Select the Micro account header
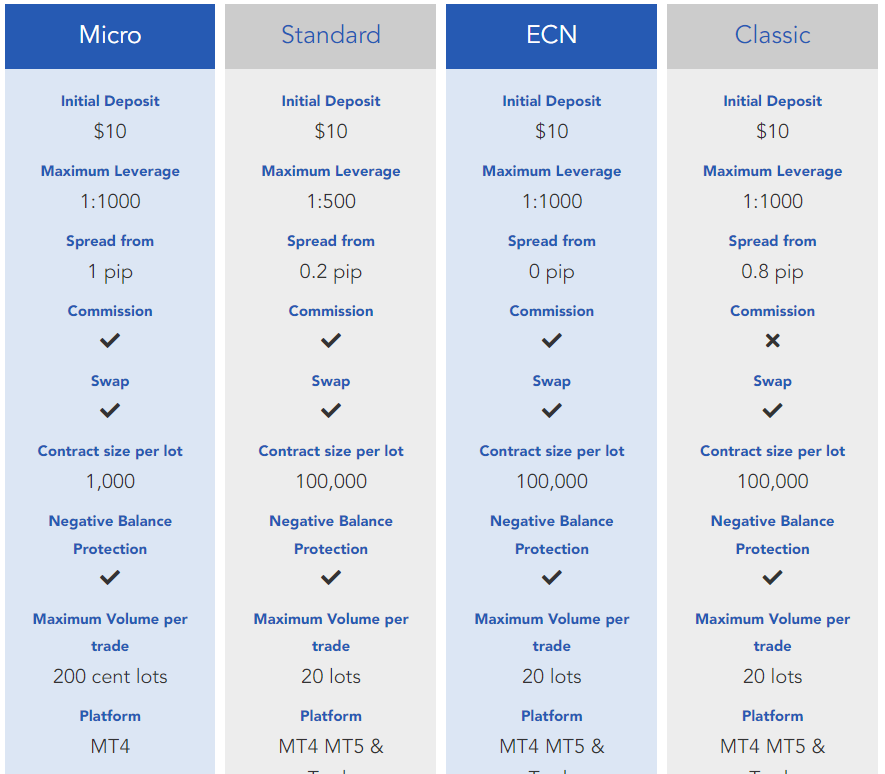The width and height of the screenshot is (885, 774). point(110,35)
